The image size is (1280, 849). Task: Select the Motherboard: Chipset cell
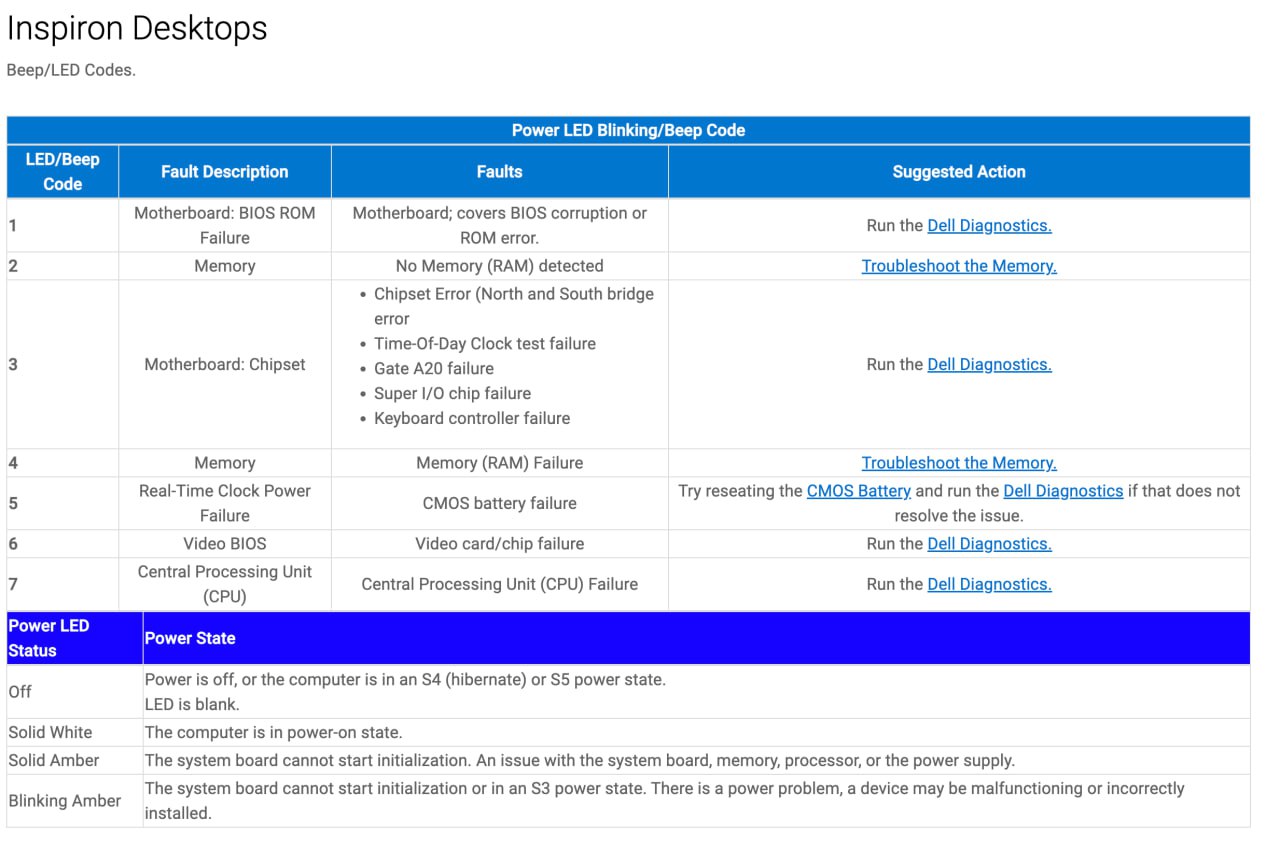[x=225, y=364]
